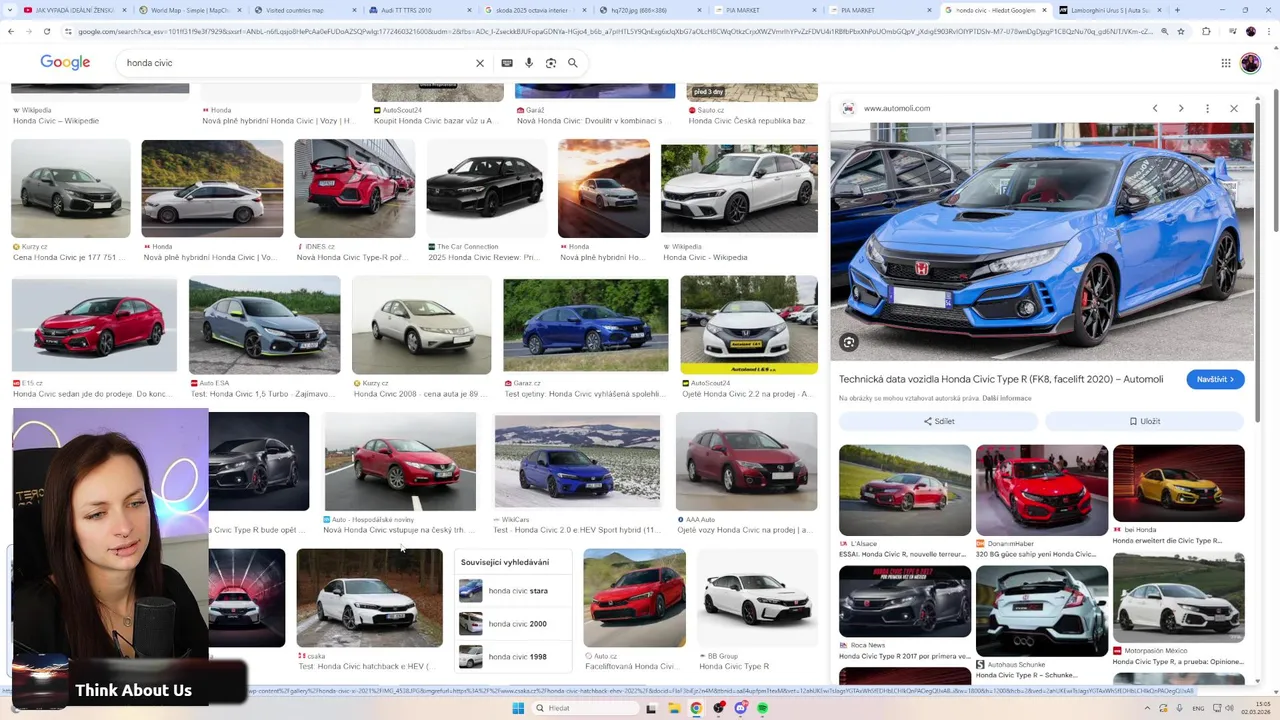Open the WikiCars blue Civic HEV result
This screenshot has width=1280, height=720.
click(x=577, y=461)
